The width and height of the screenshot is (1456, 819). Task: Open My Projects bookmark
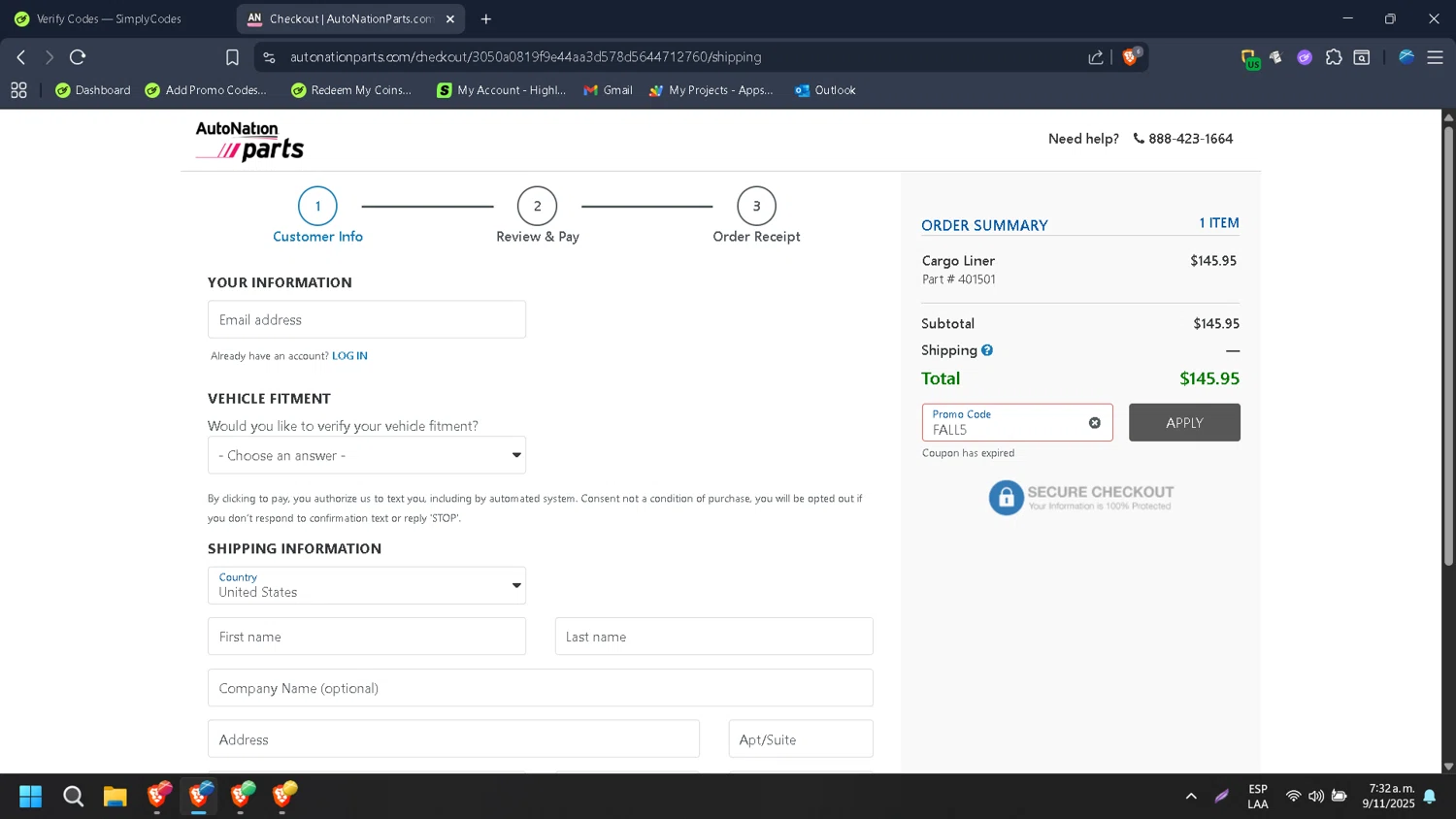[x=711, y=90]
